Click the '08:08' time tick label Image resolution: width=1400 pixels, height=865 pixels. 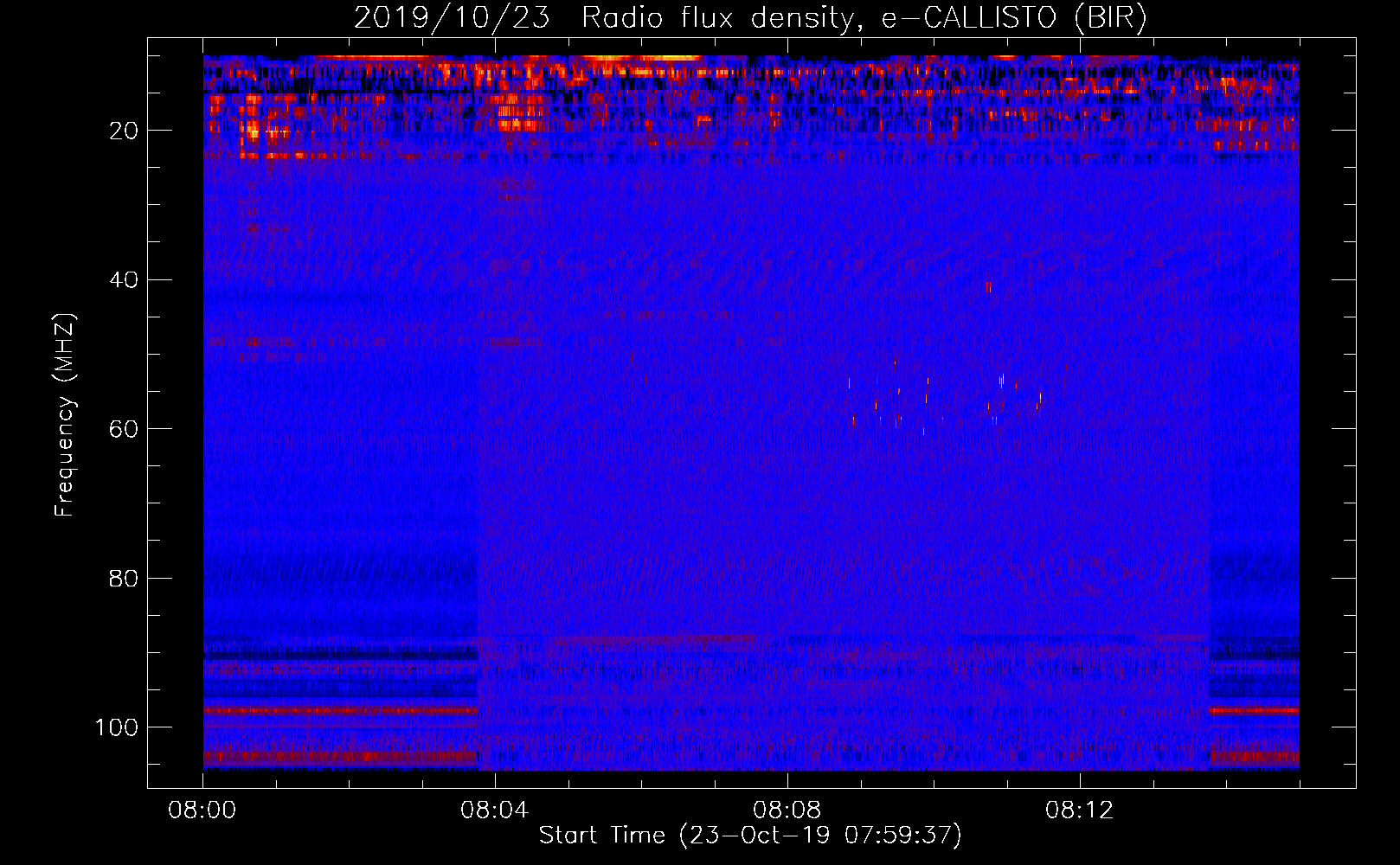coord(787,811)
